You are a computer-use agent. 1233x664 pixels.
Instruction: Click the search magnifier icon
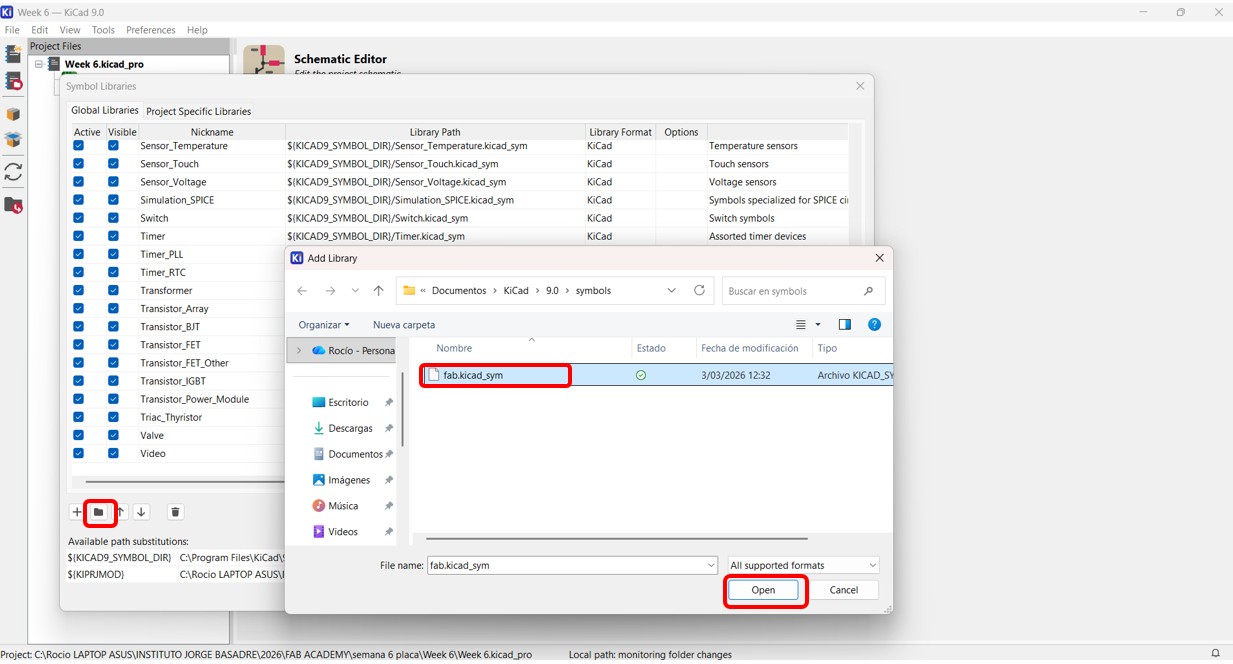click(868, 291)
